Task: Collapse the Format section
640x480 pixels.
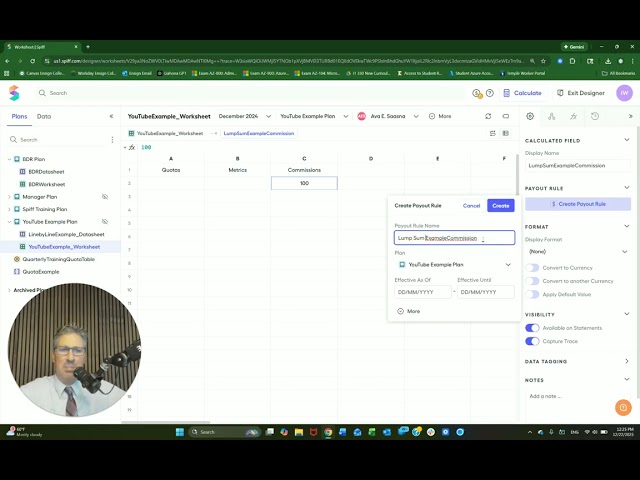Action: click(627, 226)
